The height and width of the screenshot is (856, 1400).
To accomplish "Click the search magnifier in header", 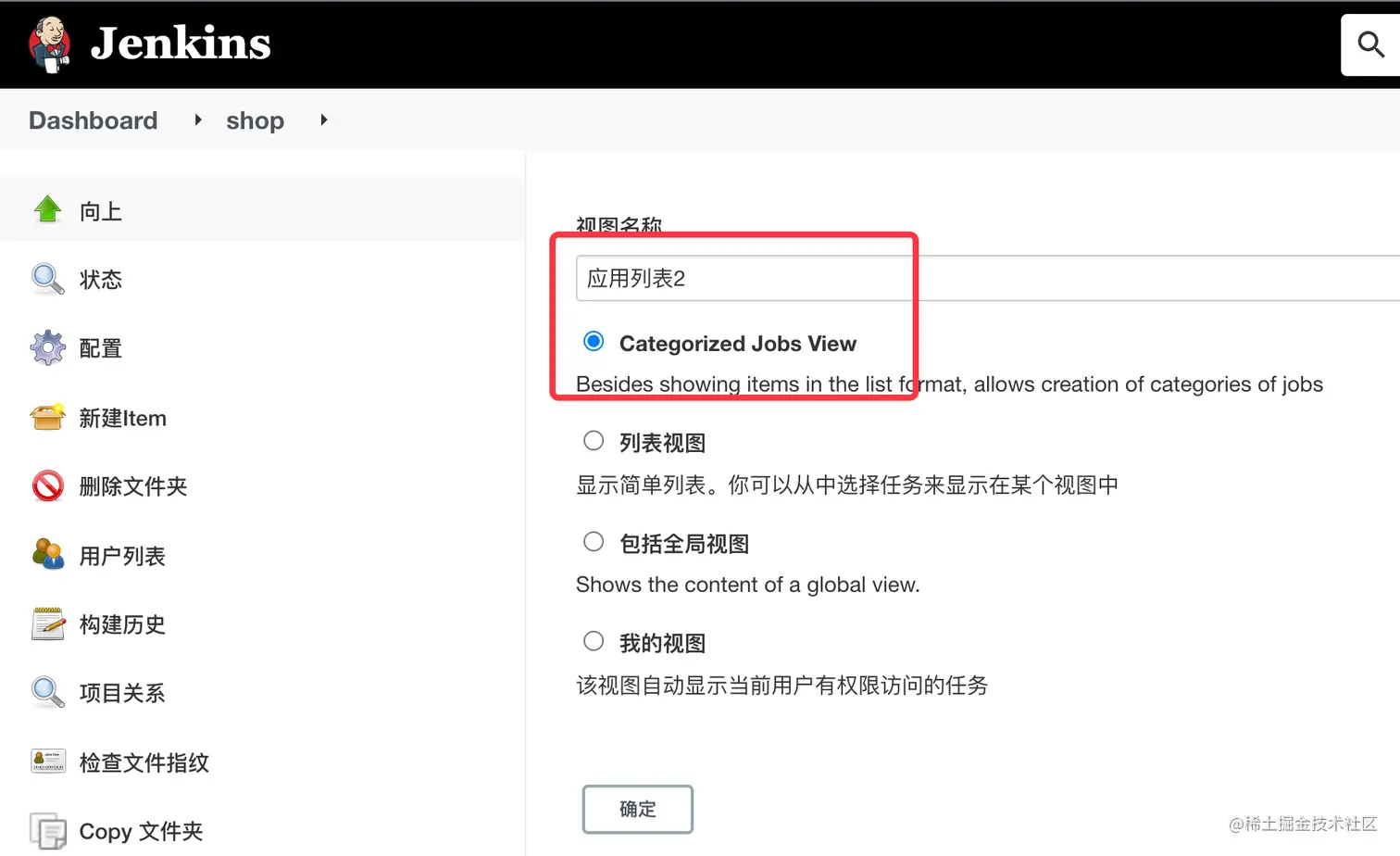I will pyautogui.click(x=1370, y=44).
